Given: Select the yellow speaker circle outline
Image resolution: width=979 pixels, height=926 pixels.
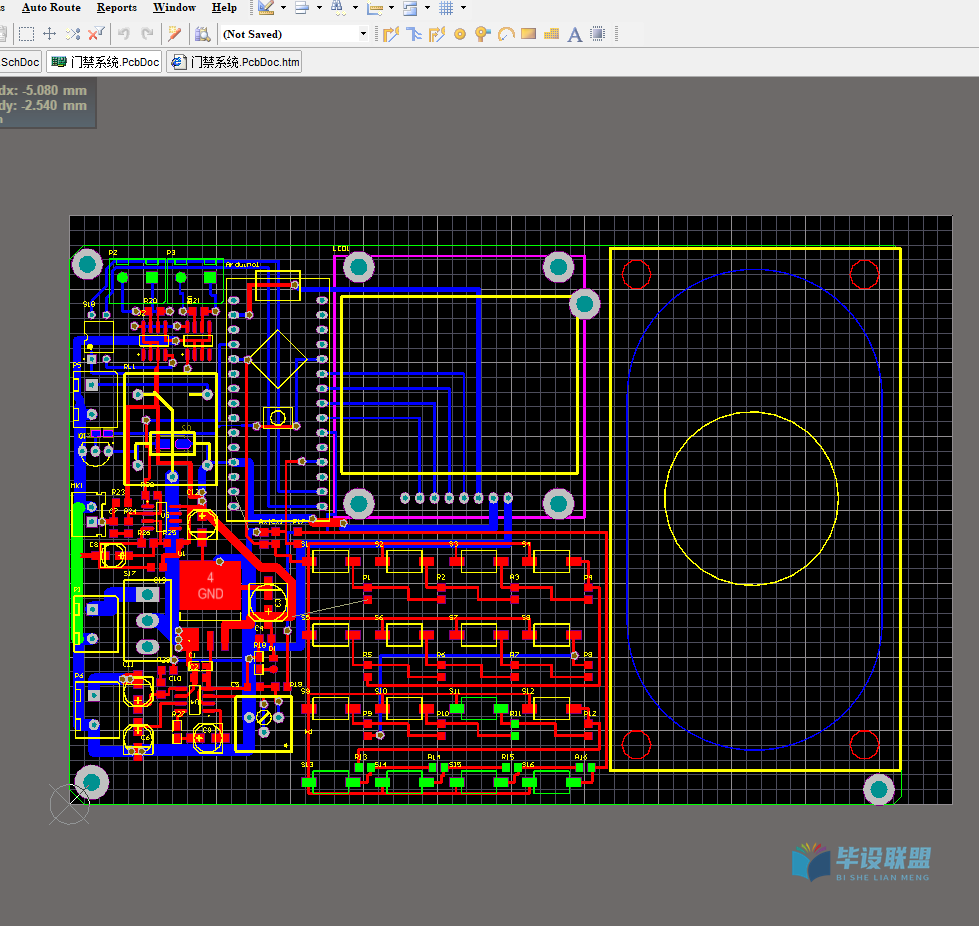Looking at the screenshot, I should click(x=751, y=498).
